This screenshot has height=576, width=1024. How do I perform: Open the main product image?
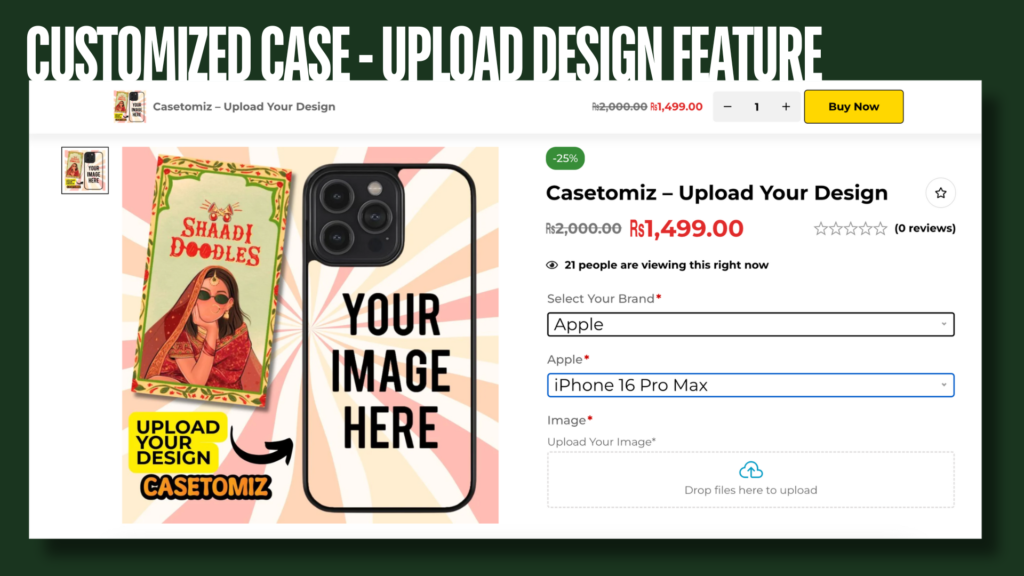pos(310,335)
